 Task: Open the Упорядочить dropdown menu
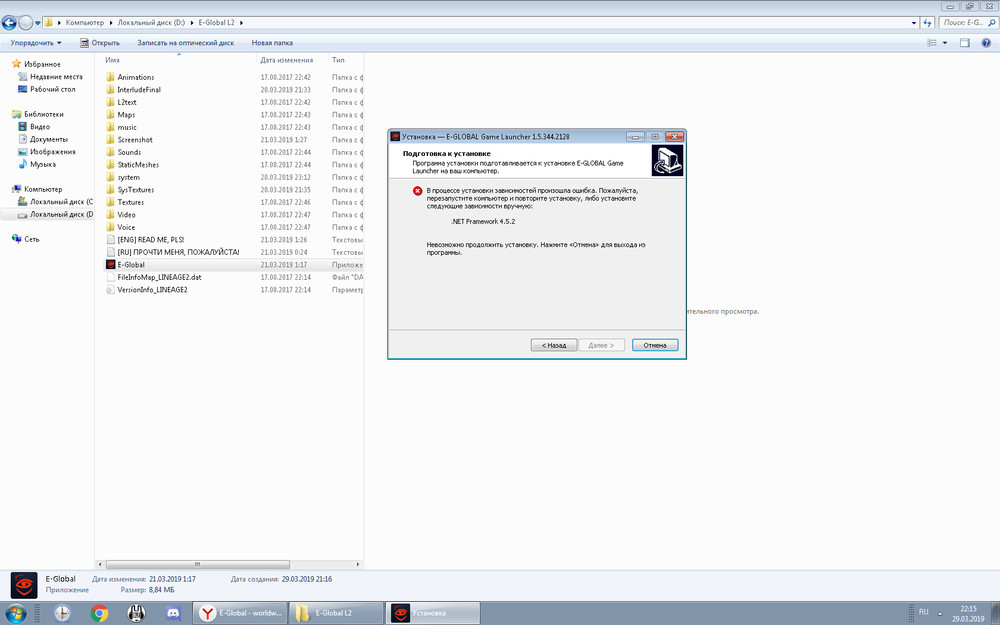[35, 43]
